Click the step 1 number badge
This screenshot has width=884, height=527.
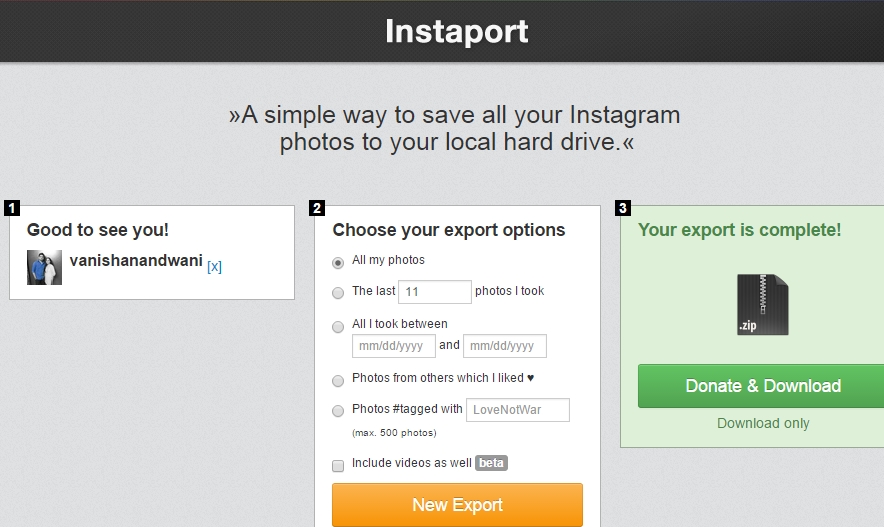pos(12,208)
